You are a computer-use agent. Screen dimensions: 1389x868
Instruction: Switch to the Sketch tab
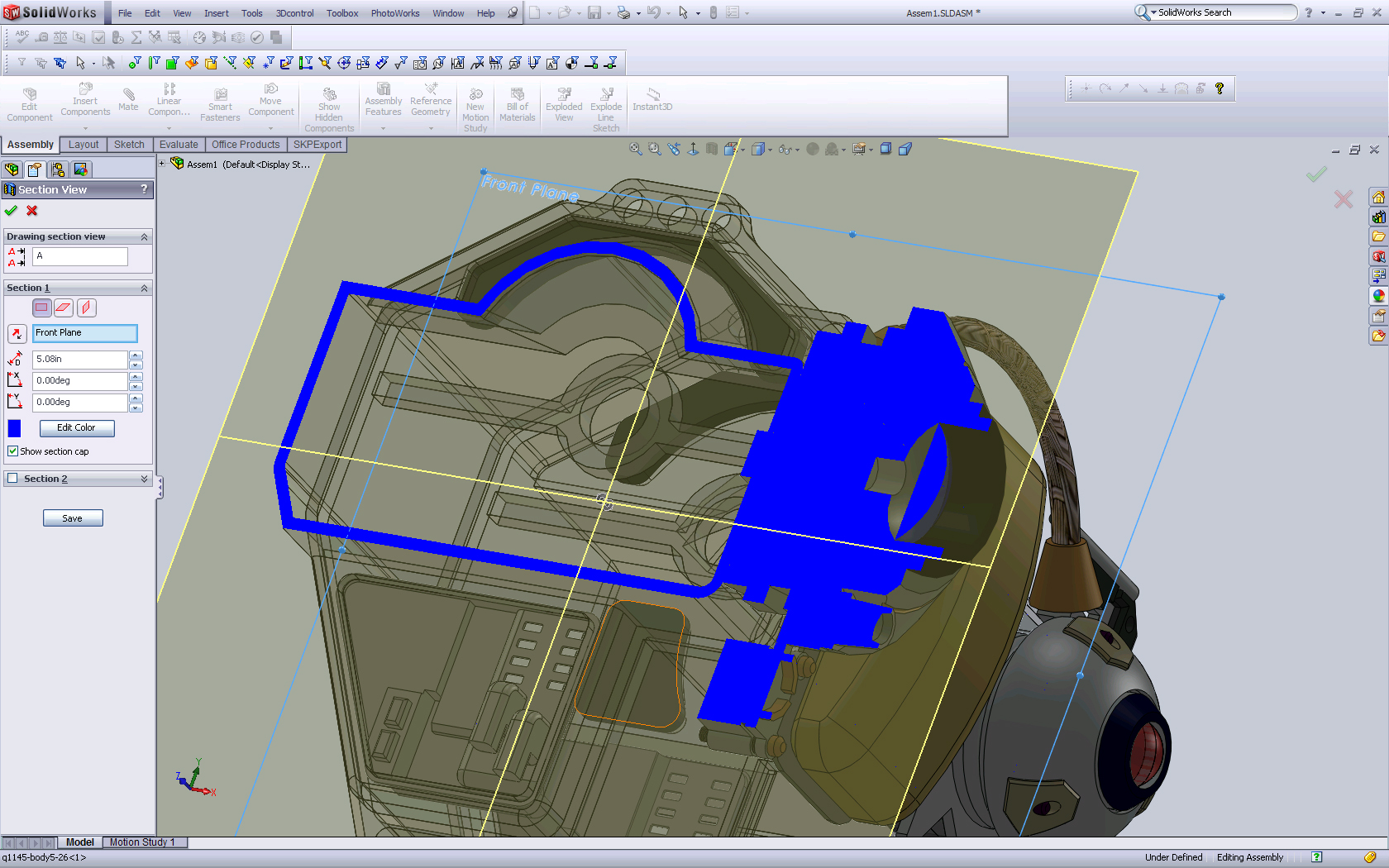[x=129, y=145]
